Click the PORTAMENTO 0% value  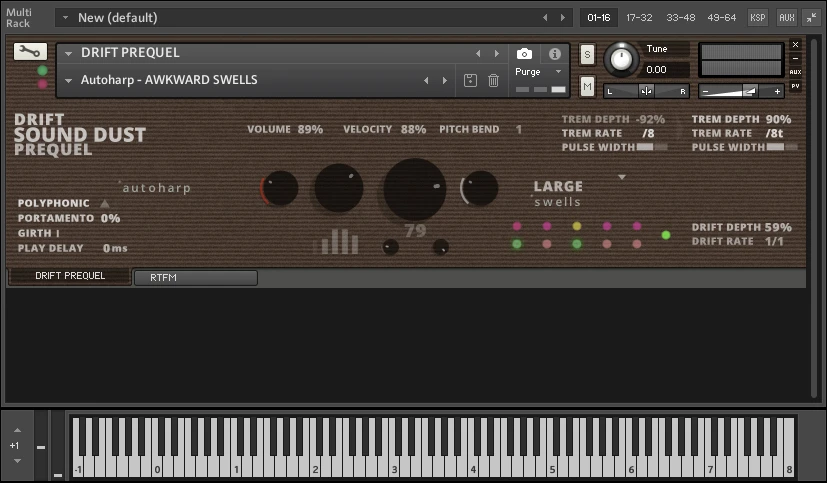coord(110,218)
